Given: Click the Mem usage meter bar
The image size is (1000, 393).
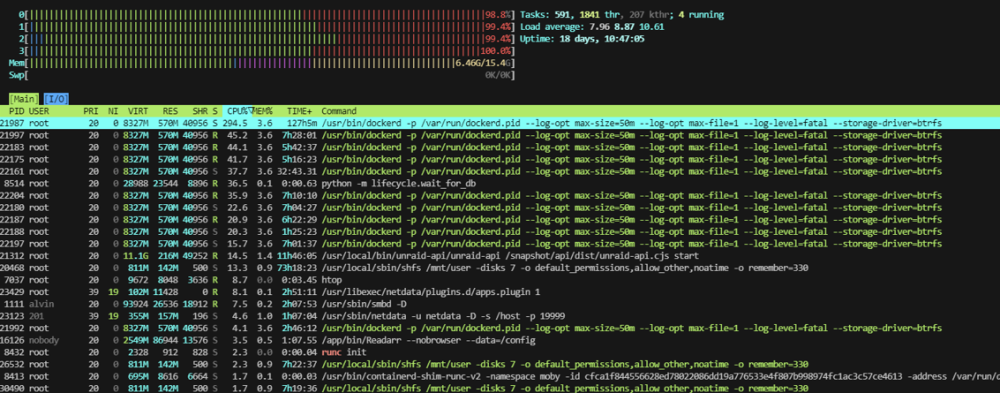Looking at the screenshot, I should click(x=261, y=63).
